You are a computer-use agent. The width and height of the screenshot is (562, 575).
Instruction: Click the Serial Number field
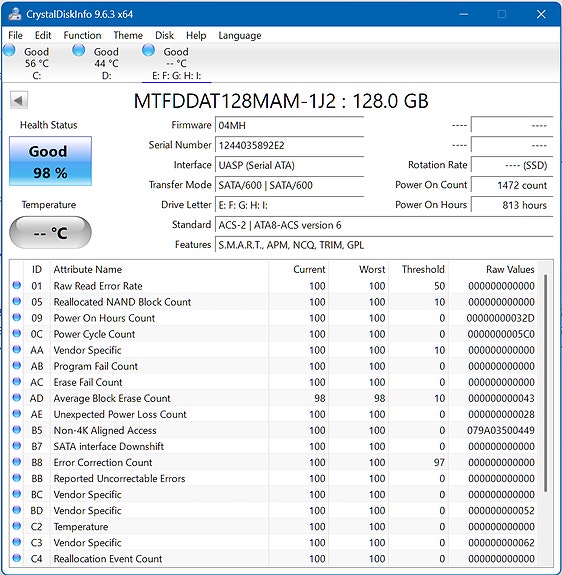click(290, 146)
